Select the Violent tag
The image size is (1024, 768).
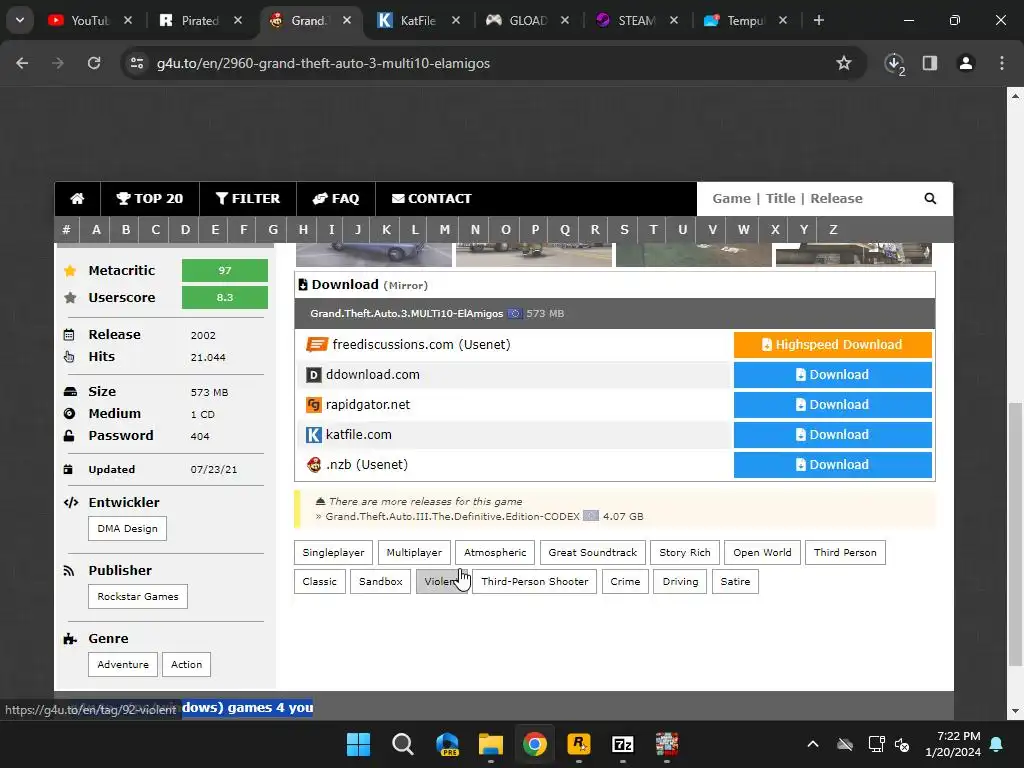[441, 581]
